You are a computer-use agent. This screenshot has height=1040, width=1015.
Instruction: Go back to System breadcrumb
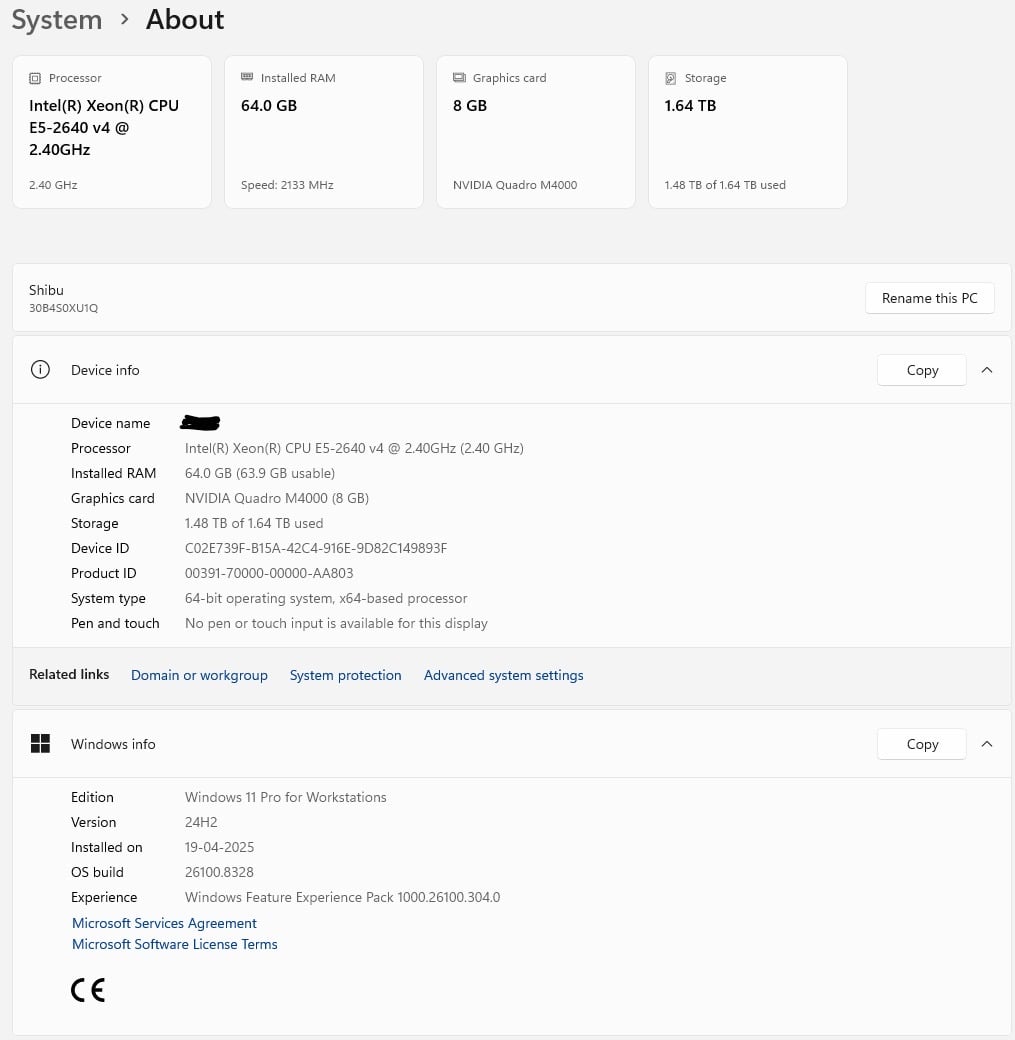point(57,19)
